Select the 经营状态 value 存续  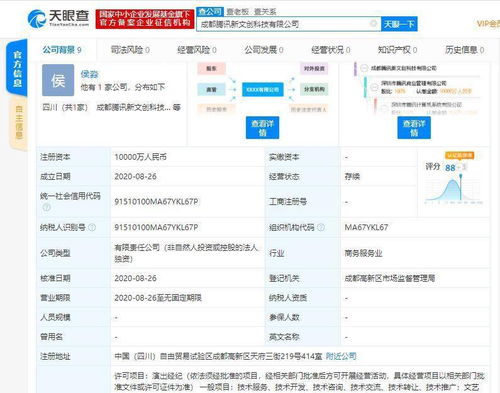352,176
